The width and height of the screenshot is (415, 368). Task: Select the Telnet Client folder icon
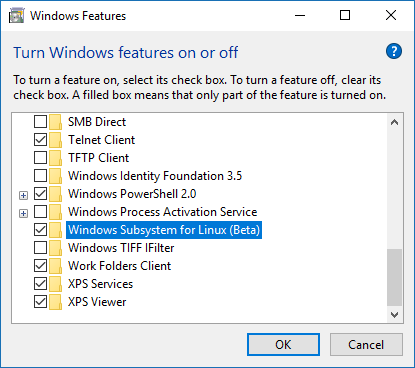coord(55,140)
